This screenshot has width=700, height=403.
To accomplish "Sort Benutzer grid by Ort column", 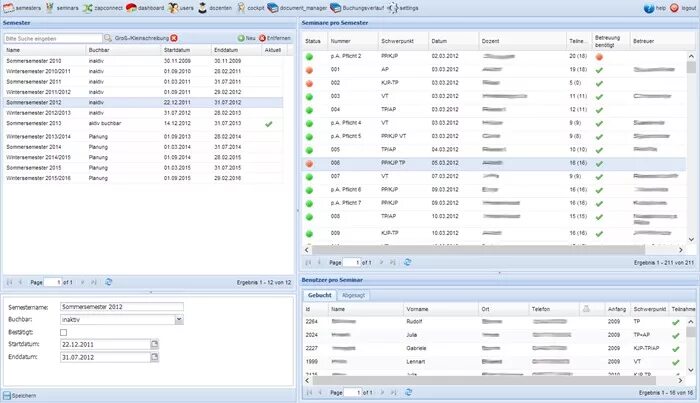I will [x=503, y=309].
